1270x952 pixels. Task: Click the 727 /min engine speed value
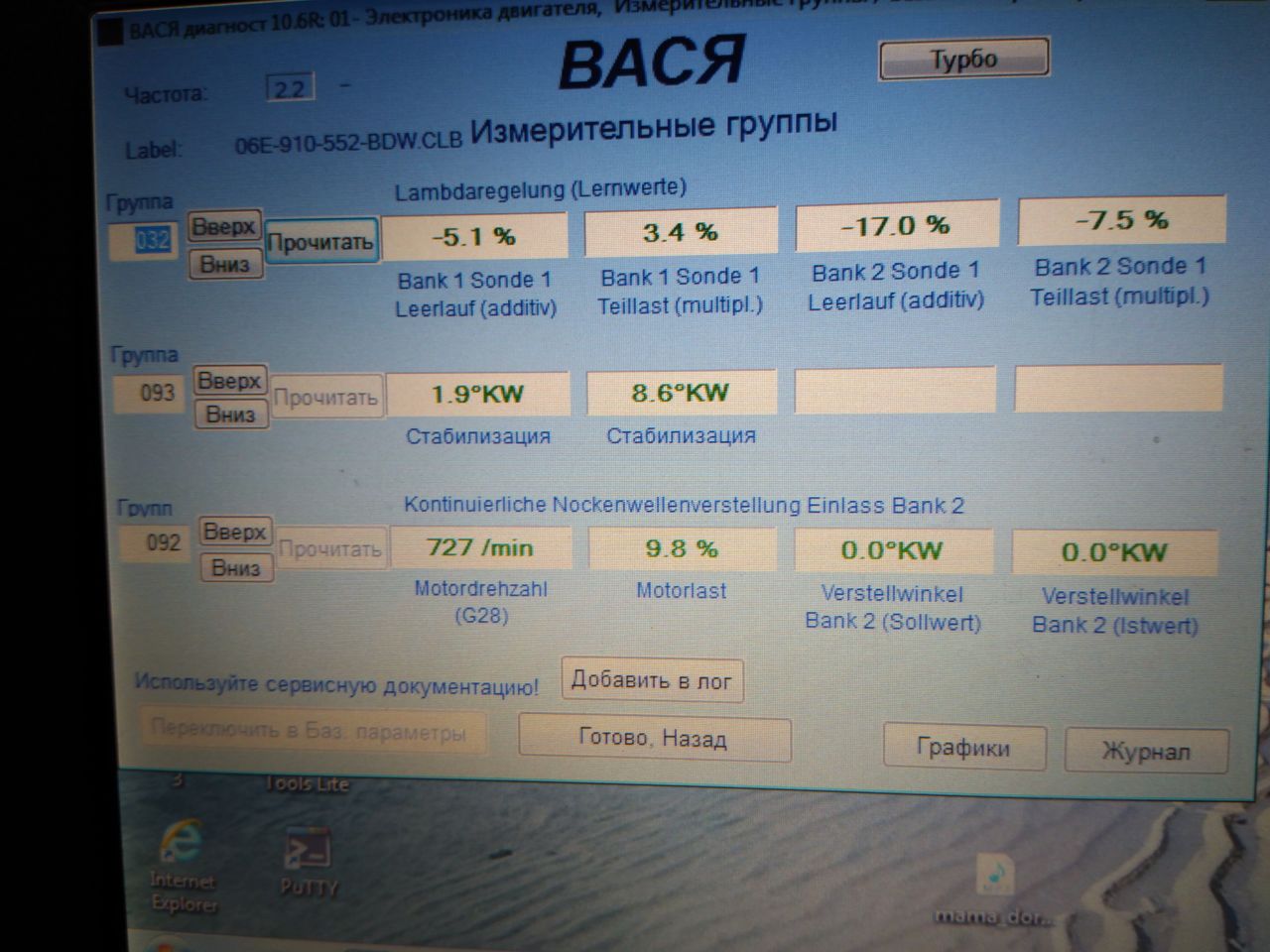480,547
